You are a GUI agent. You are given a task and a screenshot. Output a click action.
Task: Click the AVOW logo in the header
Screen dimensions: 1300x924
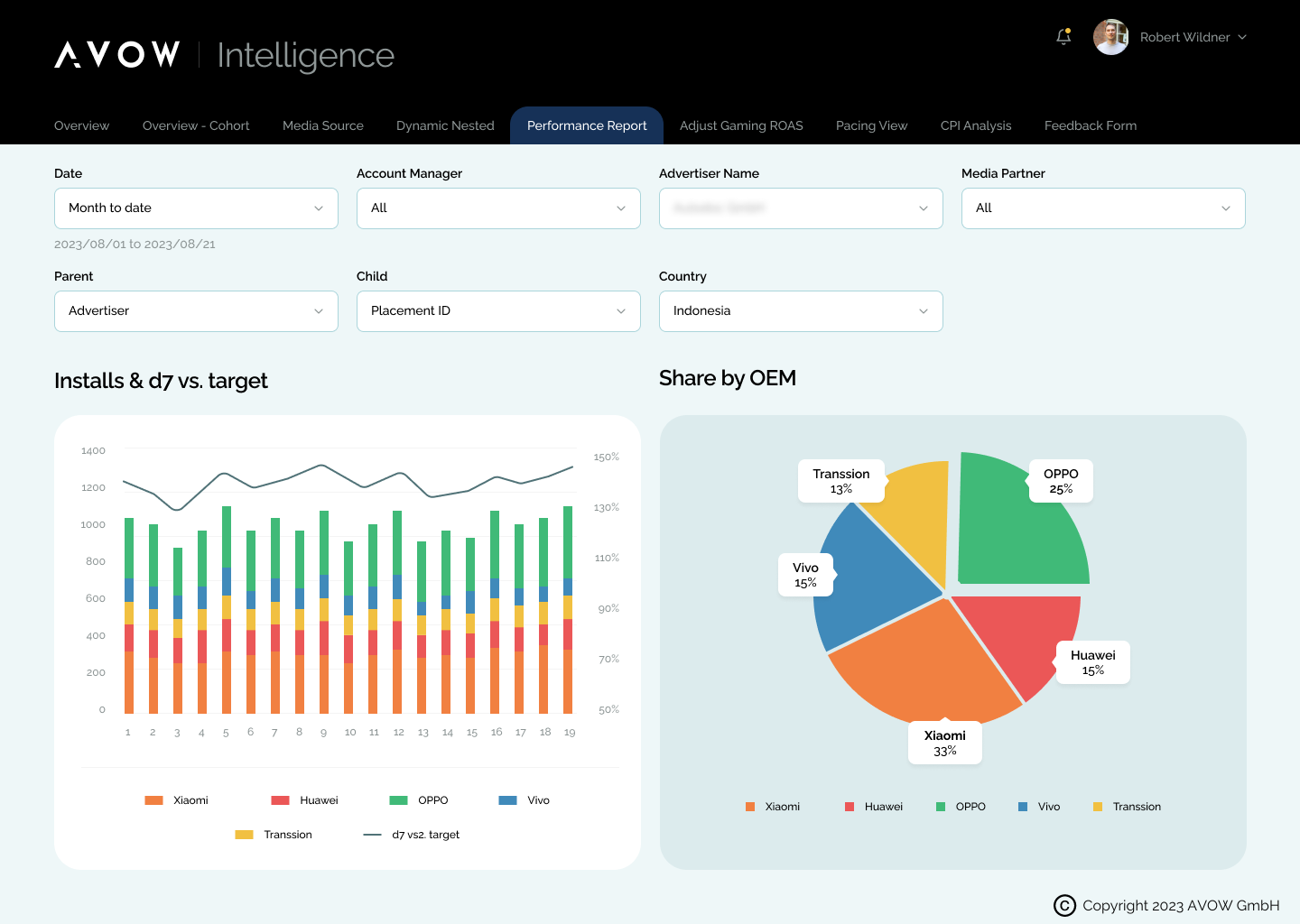pyautogui.click(x=117, y=55)
